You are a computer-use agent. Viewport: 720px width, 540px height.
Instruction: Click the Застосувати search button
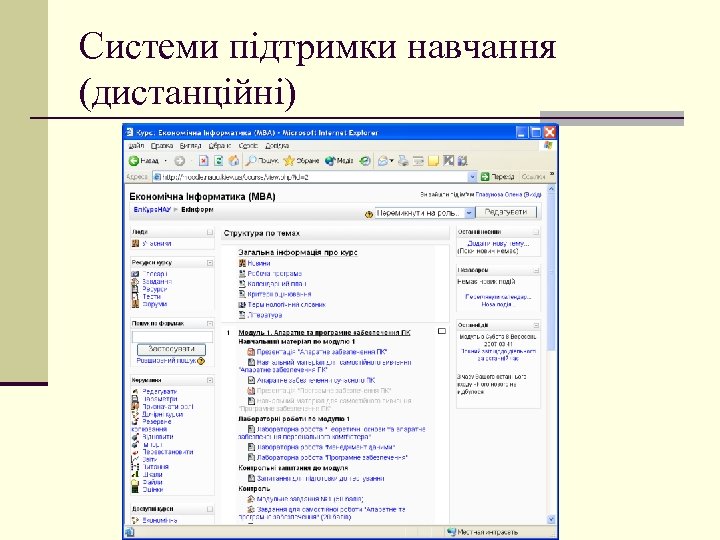point(171,349)
